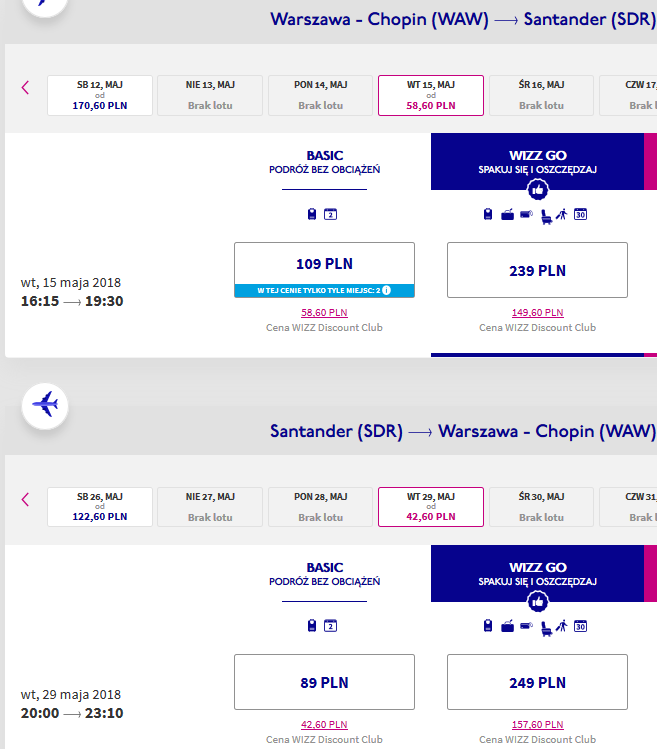Click return WIZZ GO checked baggage icon

(x=507, y=626)
